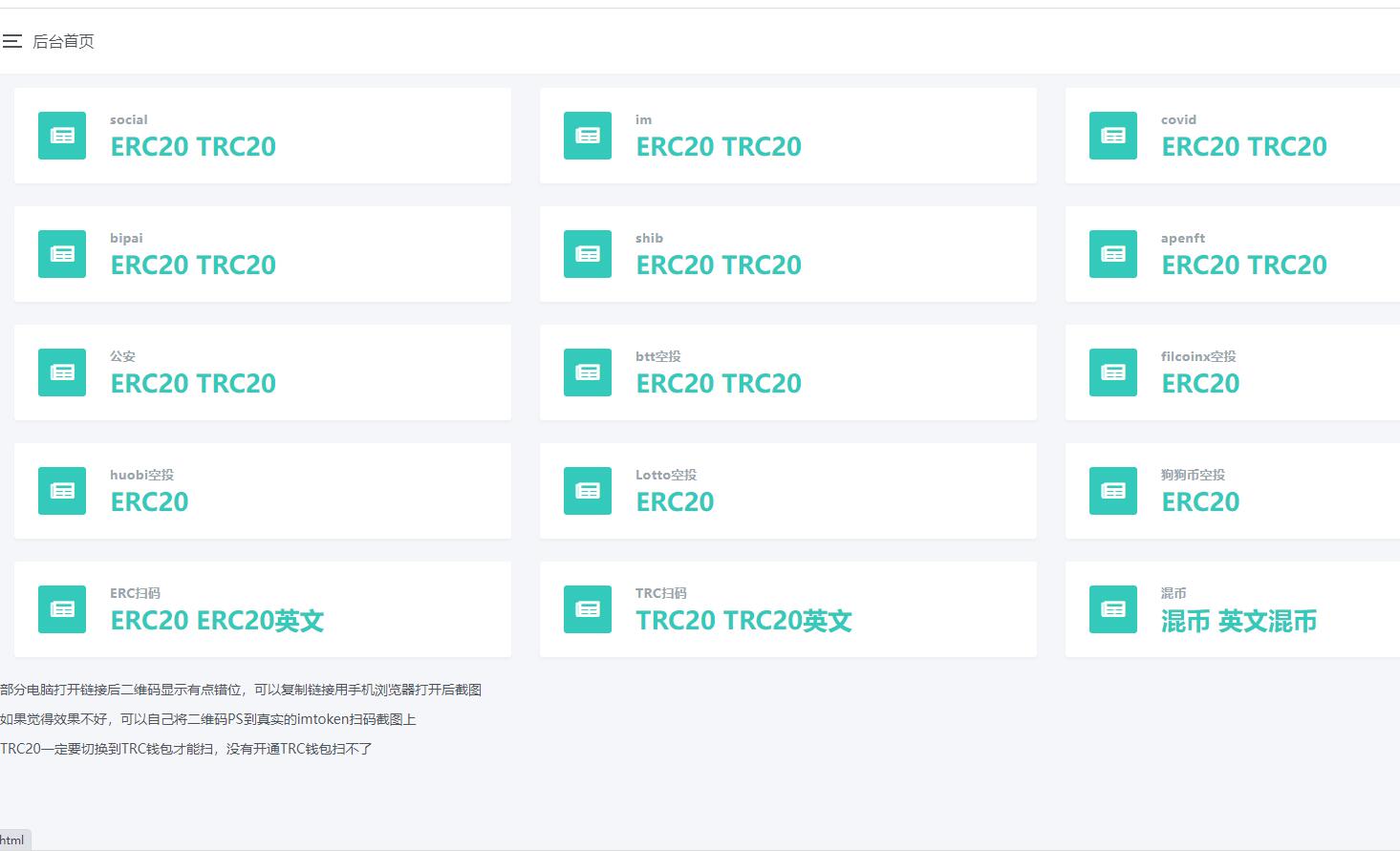Open ERC20 link in btt空投 card
The height and width of the screenshot is (851, 1400).
coord(675,384)
